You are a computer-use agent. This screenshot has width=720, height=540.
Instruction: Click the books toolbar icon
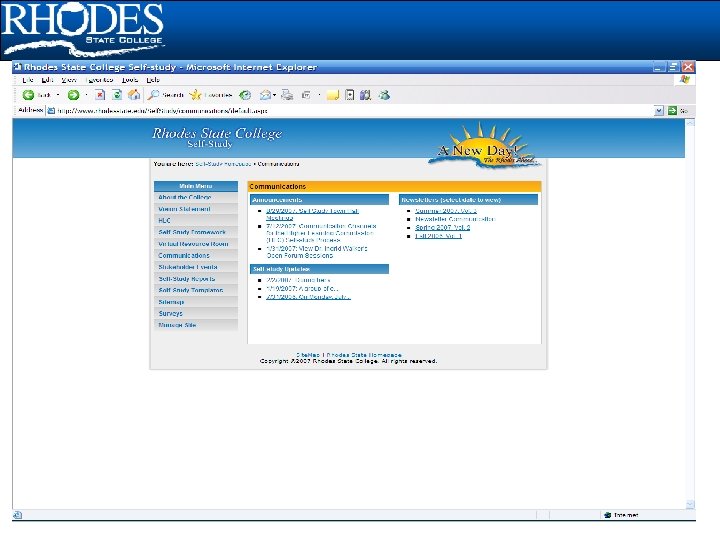pos(366,95)
